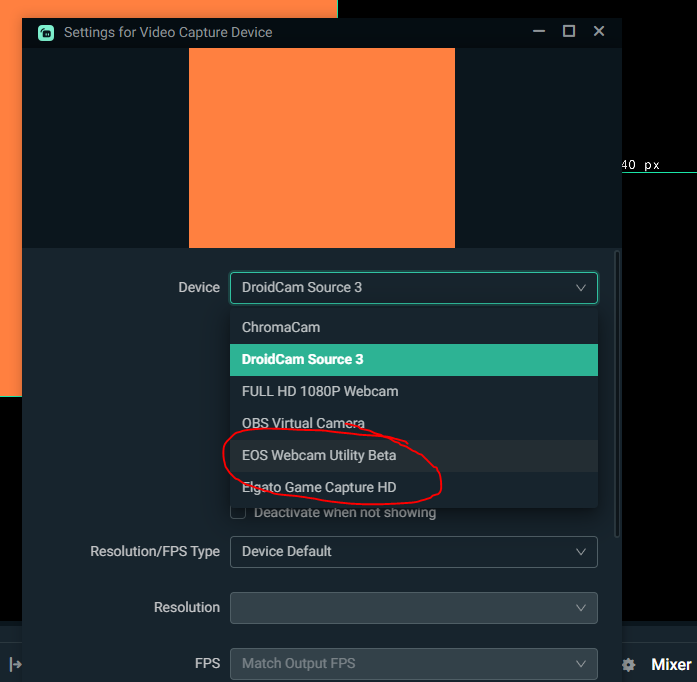This screenshot has height=682, width=697.
Task: Click the Mixer panel label
Action: pos(671,665)
